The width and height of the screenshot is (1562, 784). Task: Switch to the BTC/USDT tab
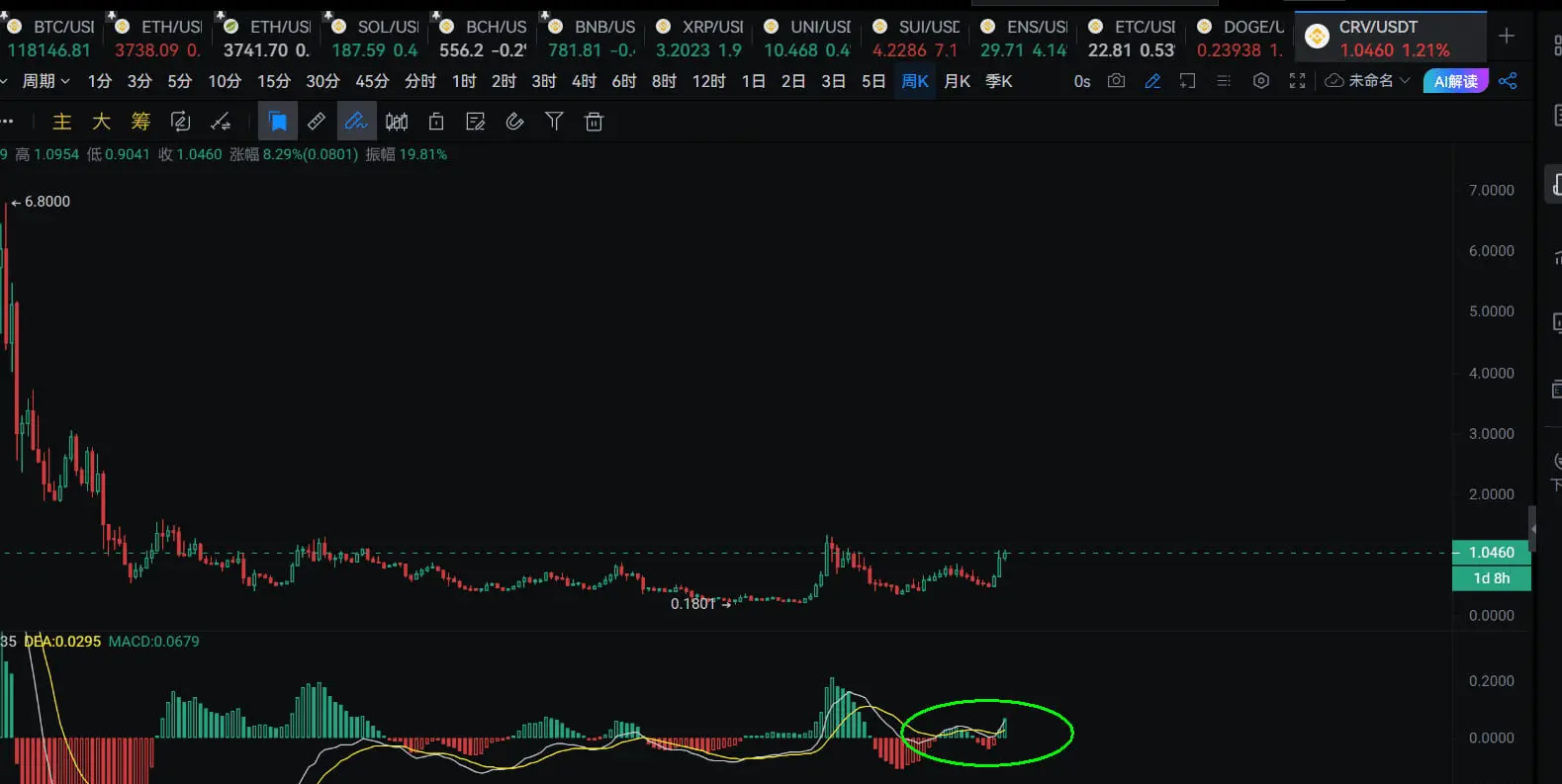pyautogui.click(x=49, y=38)
